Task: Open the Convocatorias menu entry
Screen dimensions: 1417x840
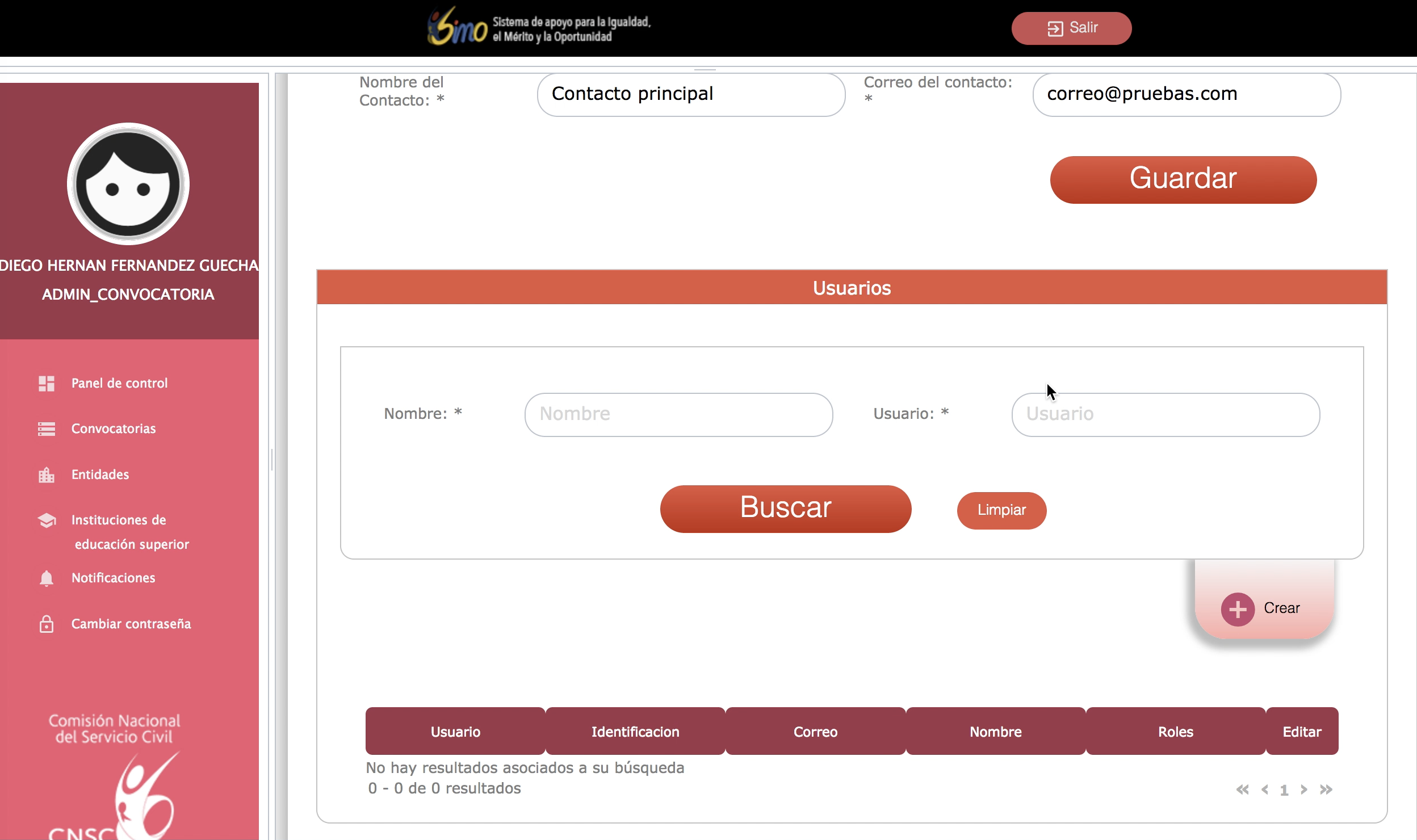Action: pyautogui.click(x=114, y=429)
